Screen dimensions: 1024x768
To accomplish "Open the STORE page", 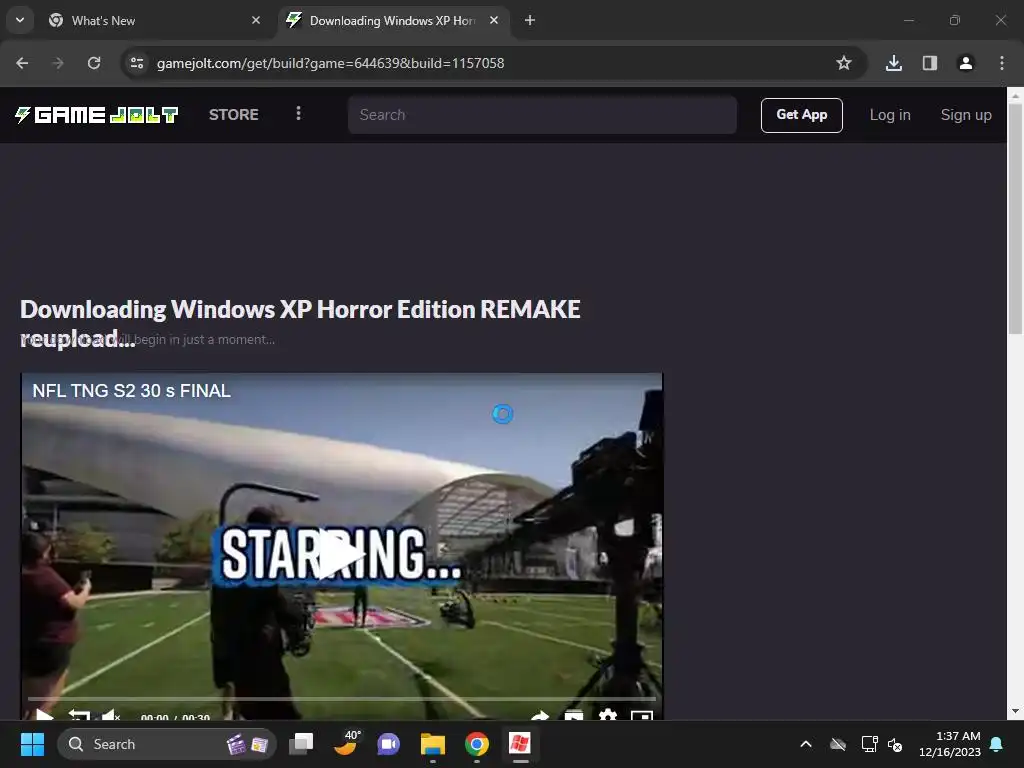I will pos(234,115).
